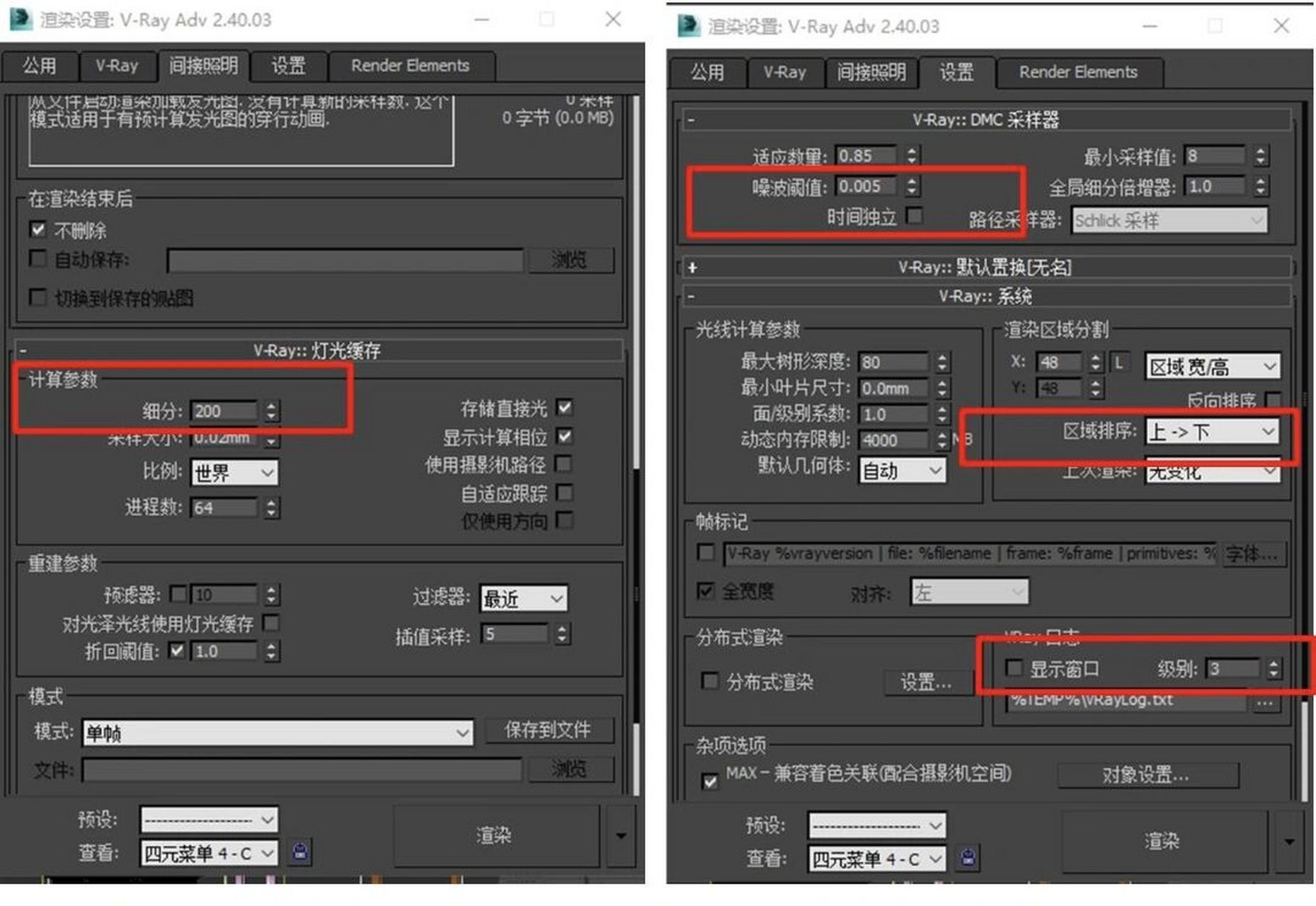Switch to V-Ray tab in left window
This screenshot has height=906, width=1316.
pyautogui.click(x=117, y=66)
